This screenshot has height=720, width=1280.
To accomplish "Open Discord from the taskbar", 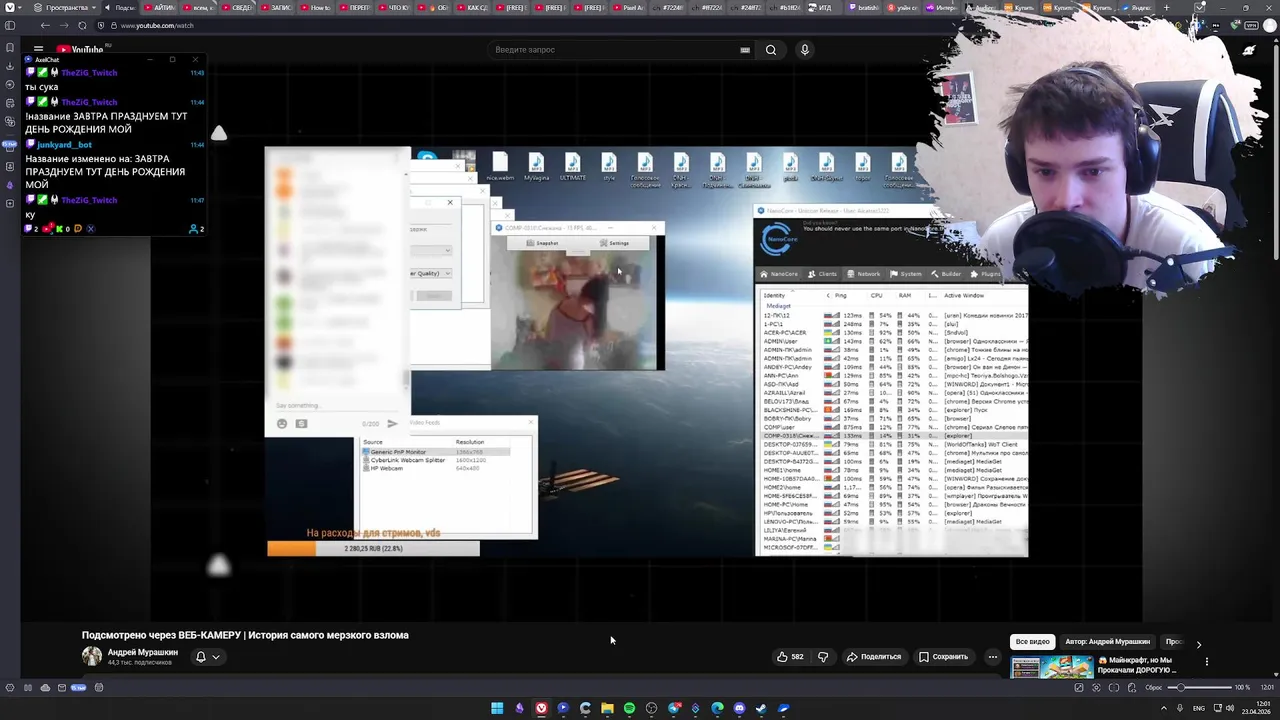I will (x=739, y=708).
